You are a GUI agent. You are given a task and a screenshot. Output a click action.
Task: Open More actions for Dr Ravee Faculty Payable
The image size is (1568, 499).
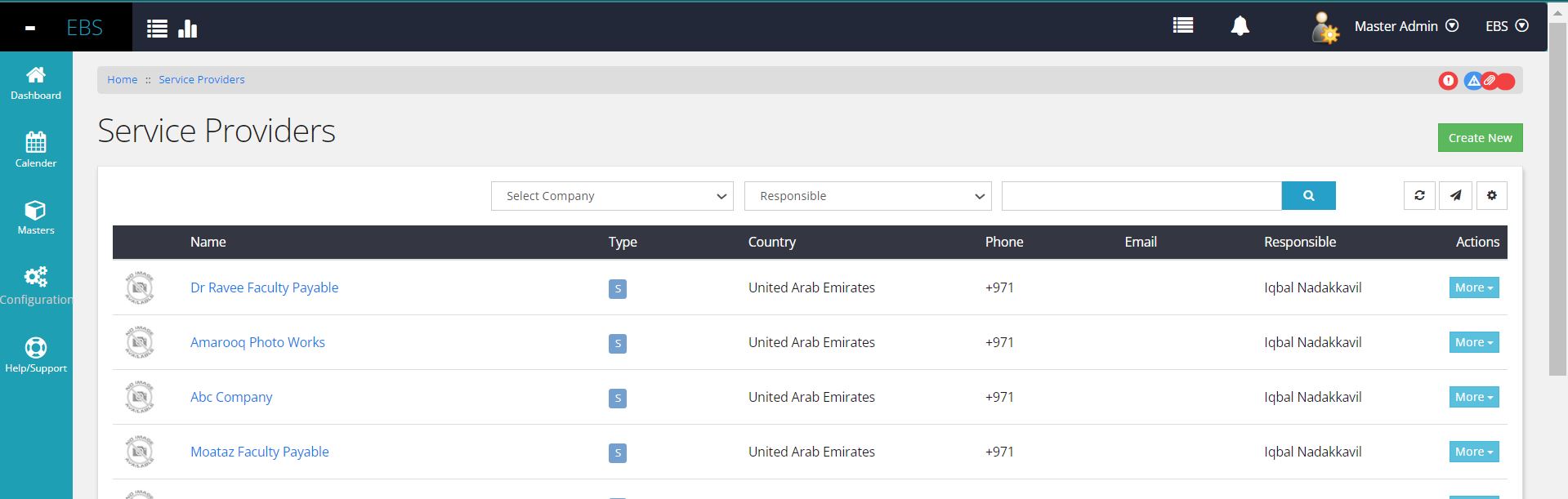click(x=1473, y=287)
